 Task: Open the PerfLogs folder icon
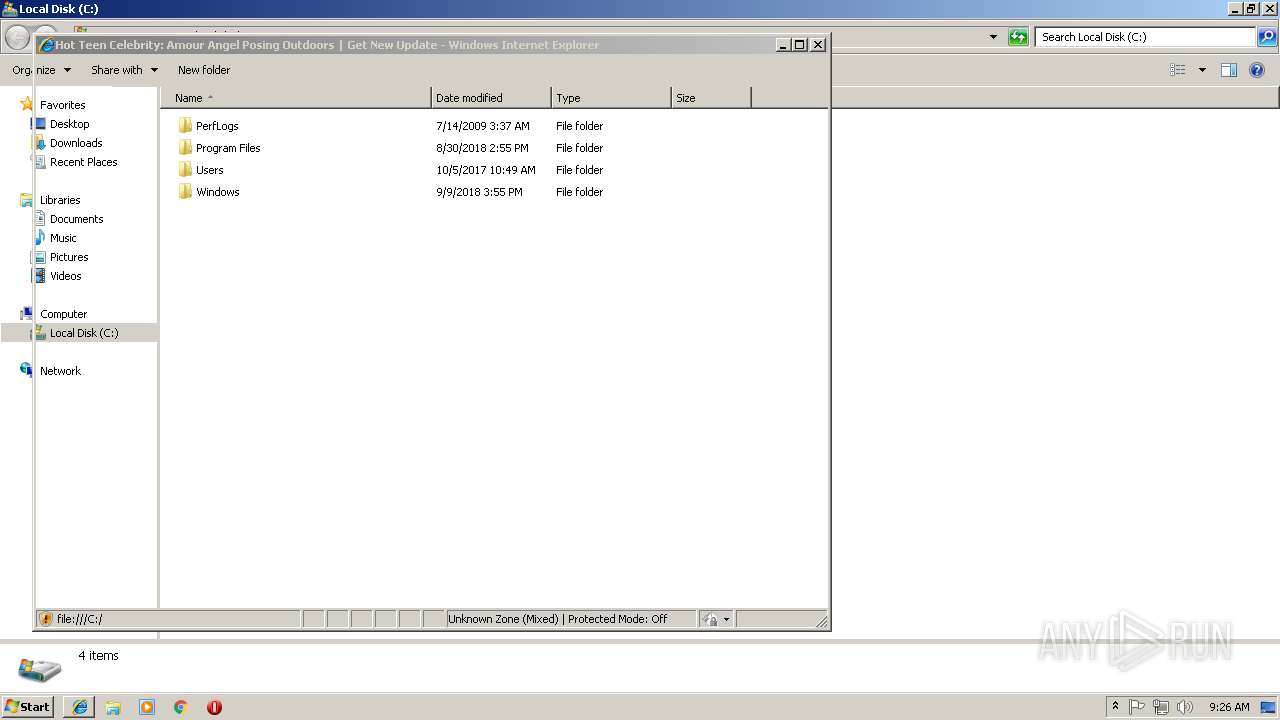(x=185, y=126)
